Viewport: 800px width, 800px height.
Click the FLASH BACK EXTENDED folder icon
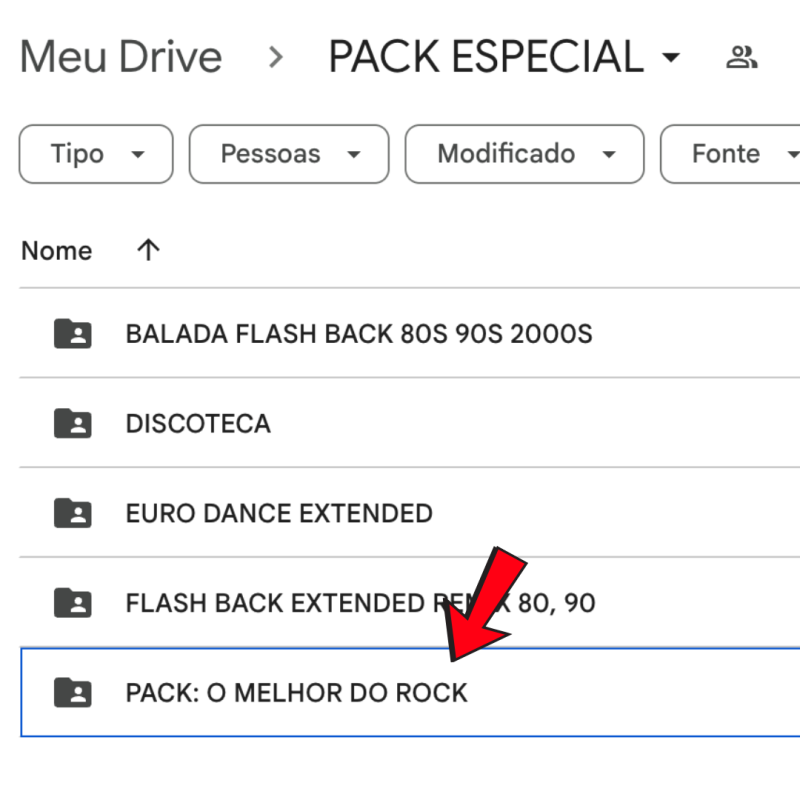(72, 603)
